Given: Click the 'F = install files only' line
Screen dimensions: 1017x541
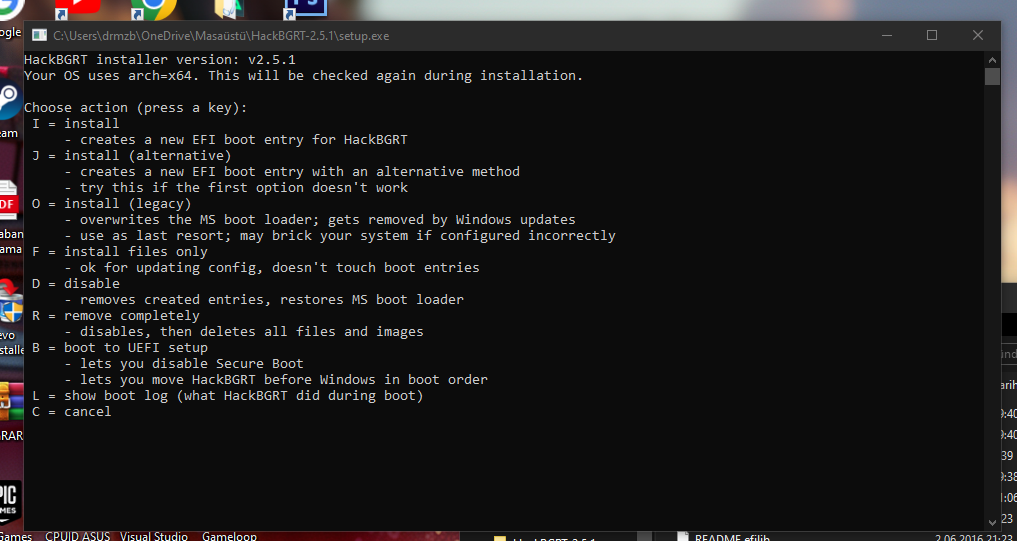Looking at the screenshot, I should (120, 252).
